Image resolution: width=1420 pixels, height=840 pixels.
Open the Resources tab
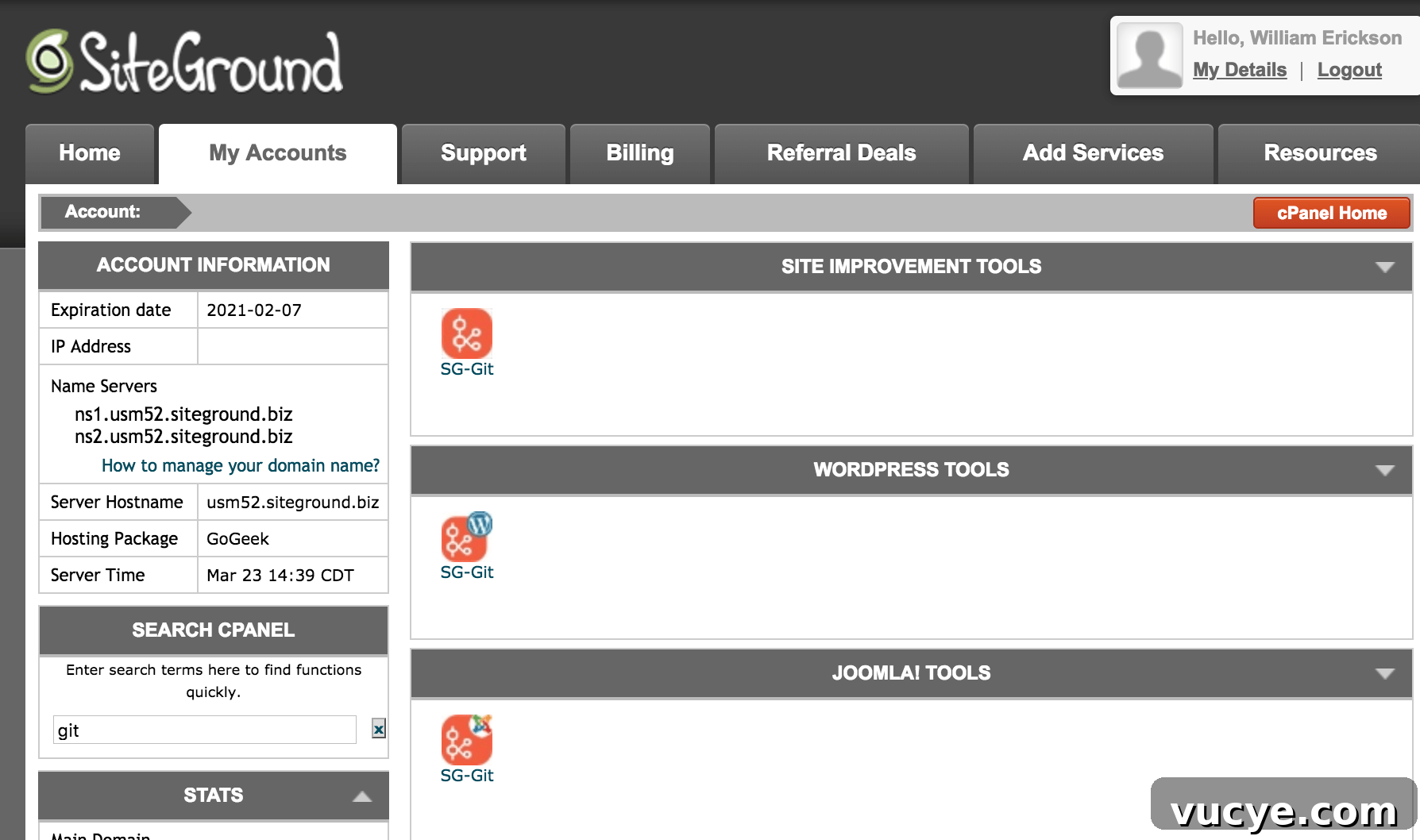pos(1319,153)
